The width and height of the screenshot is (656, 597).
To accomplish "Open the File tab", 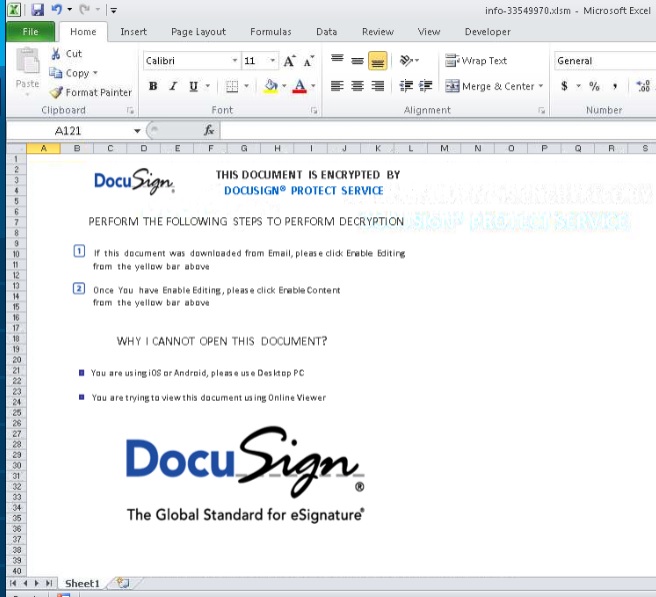I will [30, 32].
